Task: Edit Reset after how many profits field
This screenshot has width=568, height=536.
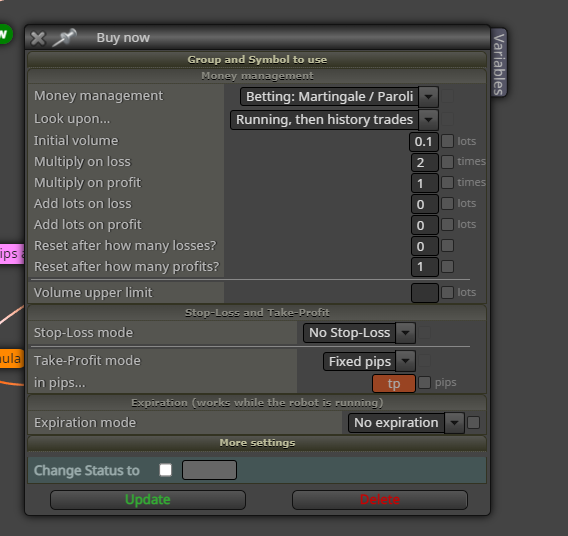Action: (425, 267)
